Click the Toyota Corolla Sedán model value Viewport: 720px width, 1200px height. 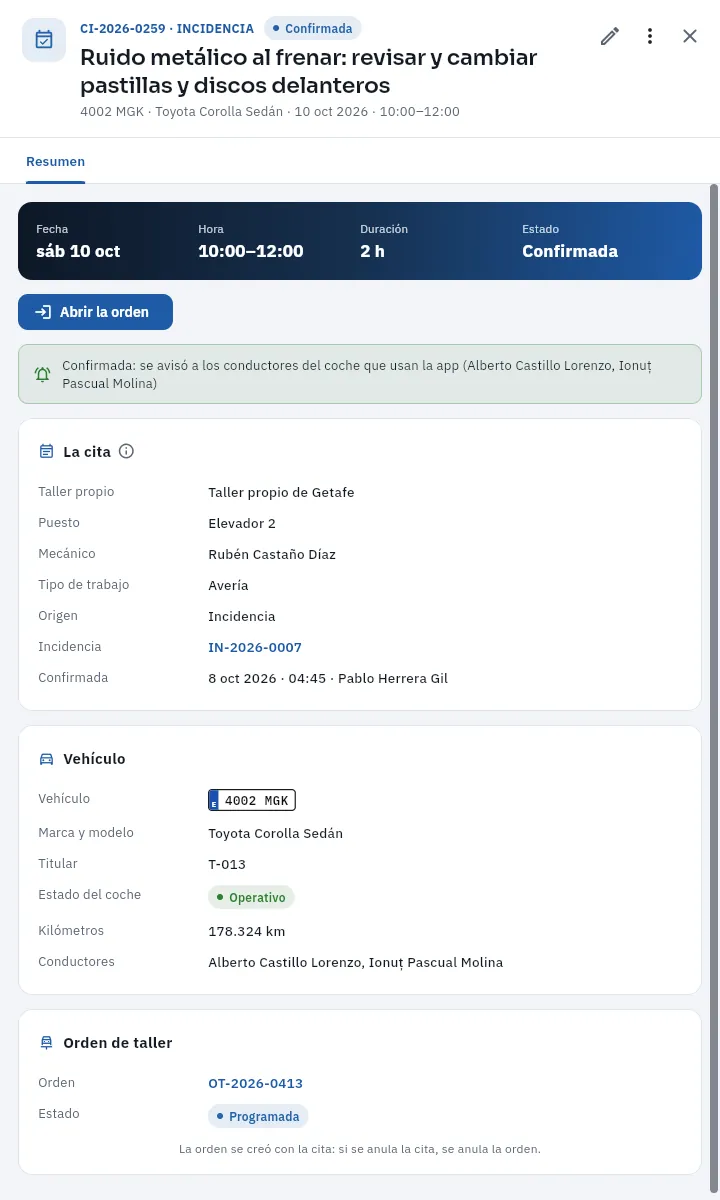coord(275,833)
